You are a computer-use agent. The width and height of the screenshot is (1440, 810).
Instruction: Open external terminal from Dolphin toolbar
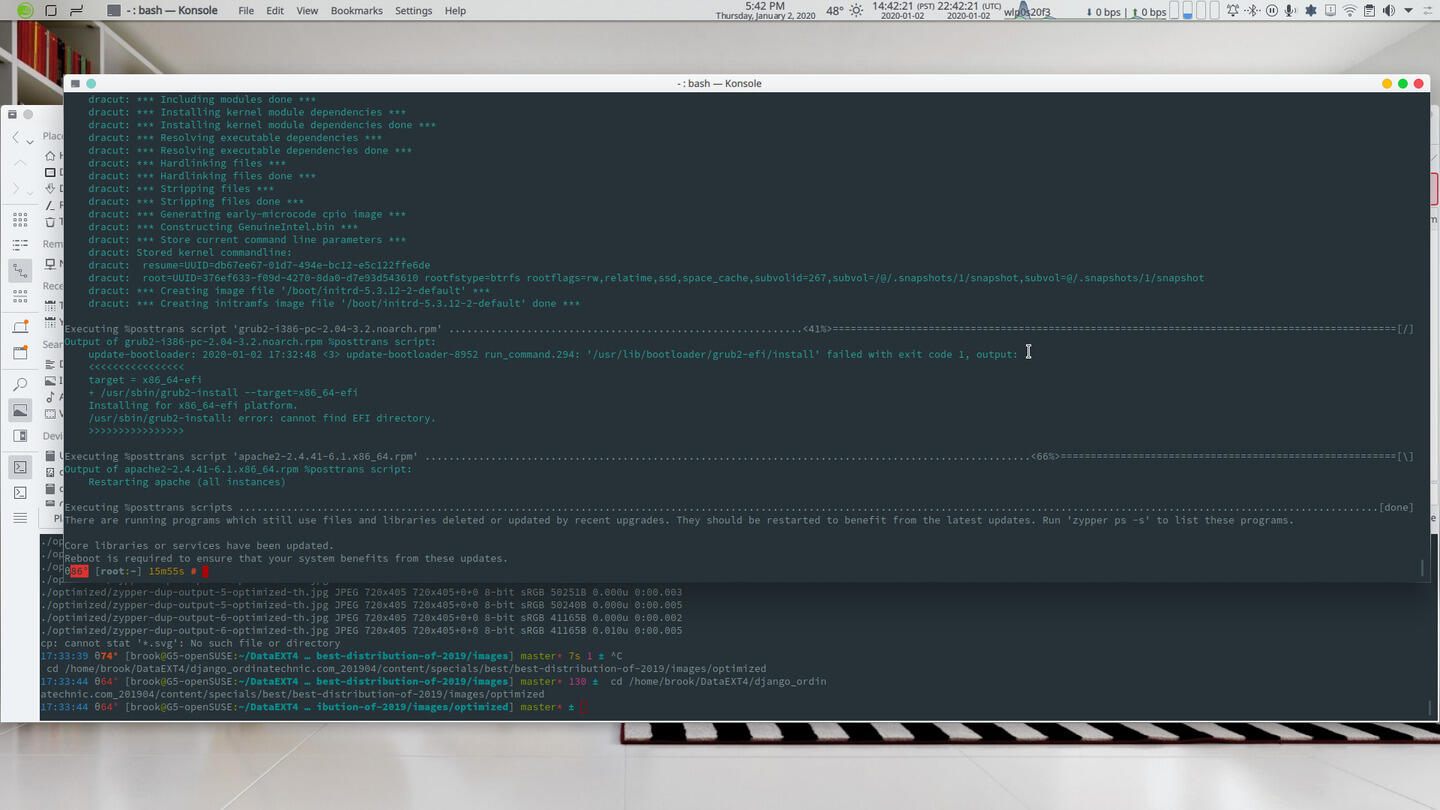(x=20, y=492)
